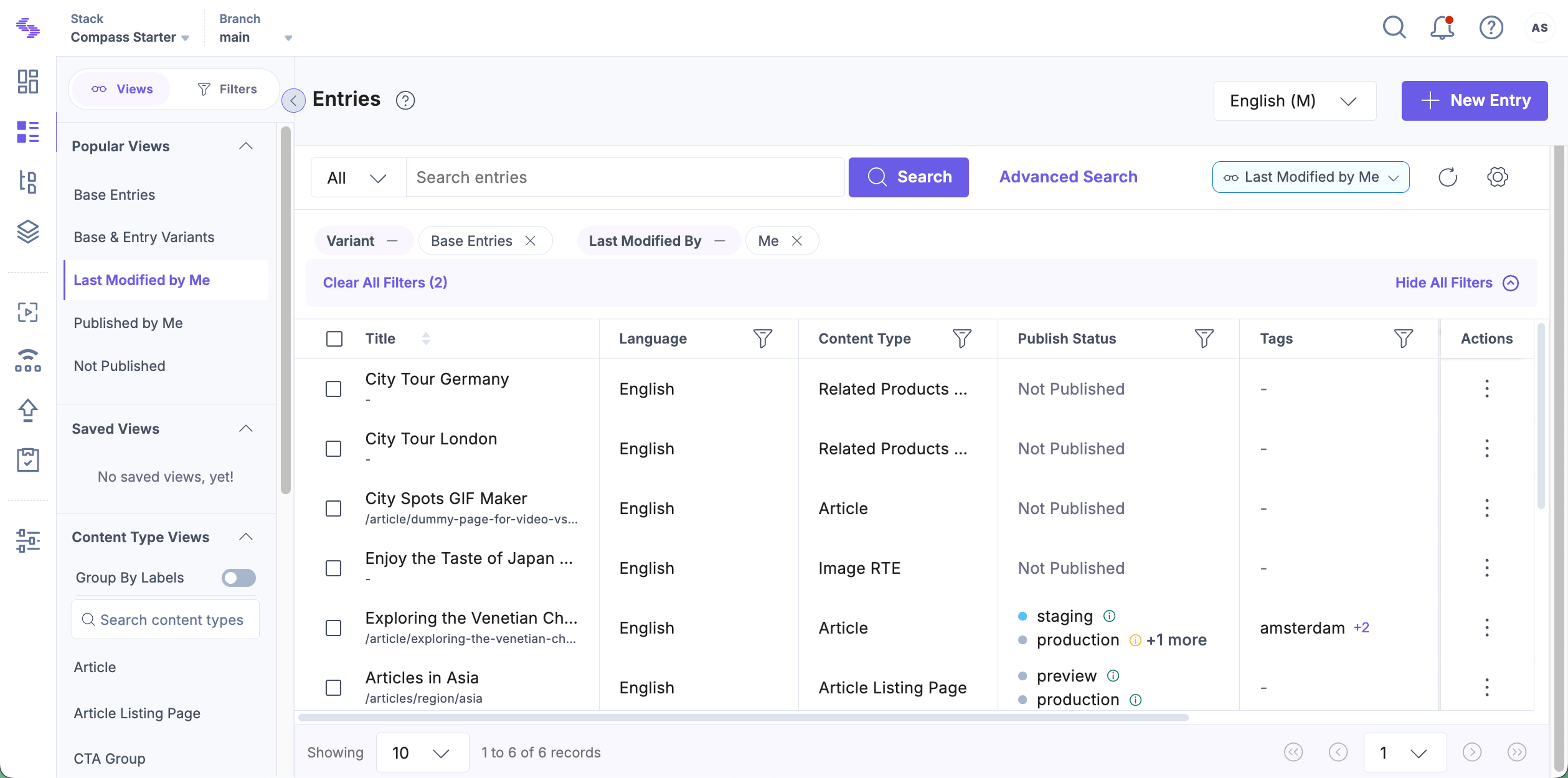Open the Visual Experience play-frame icon

click(x=28, y=312)
